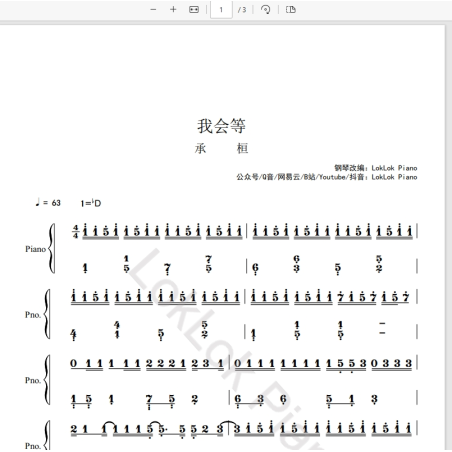Toggle the fit to width icon
The image size is (452, 452).
pyautogui.click(x=194, y=10)
